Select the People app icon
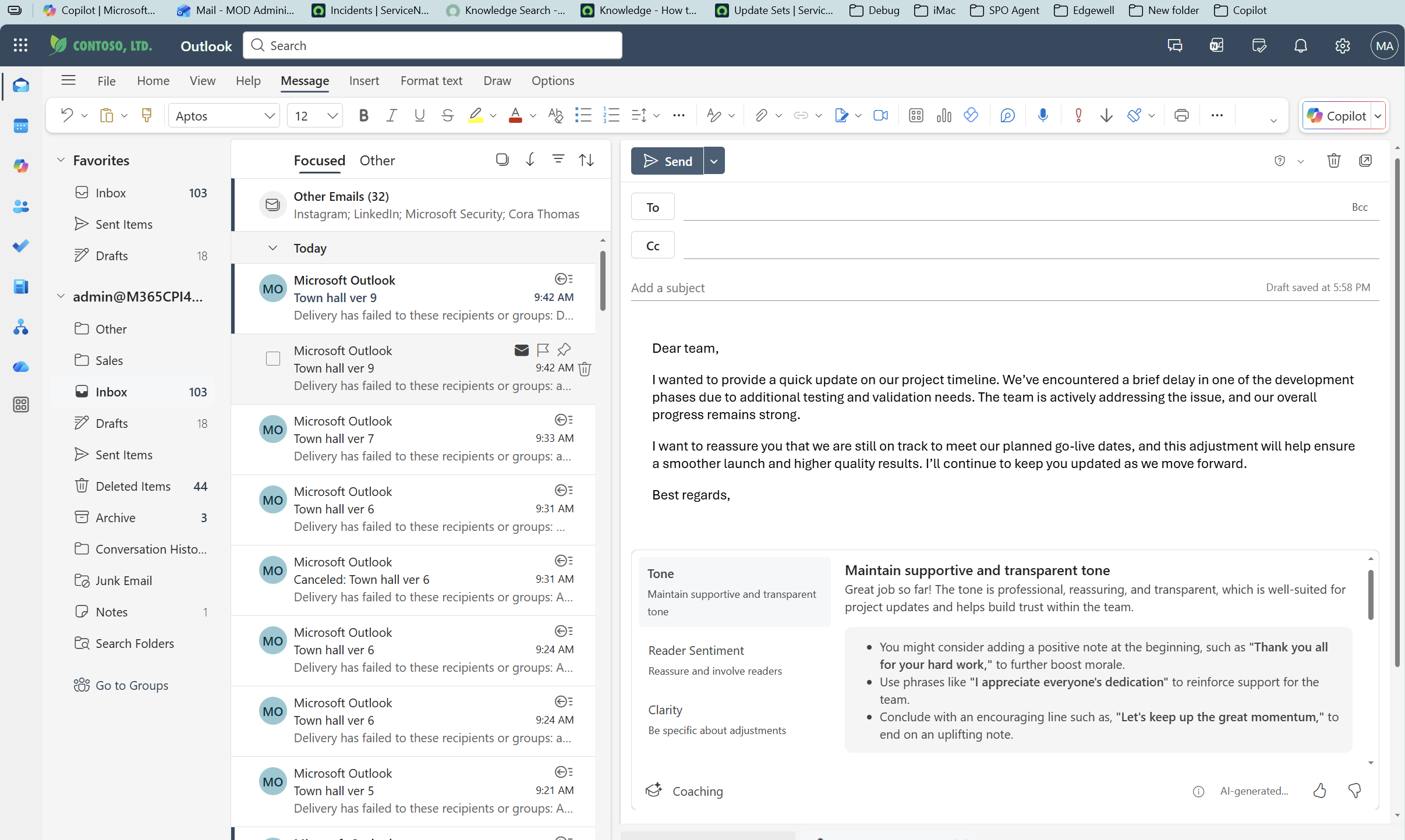1405x840 pixels. [21, 207]
